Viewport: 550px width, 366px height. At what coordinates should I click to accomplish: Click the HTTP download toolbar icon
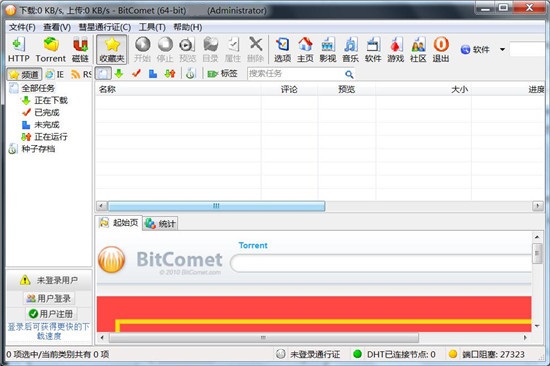(19, 49)
